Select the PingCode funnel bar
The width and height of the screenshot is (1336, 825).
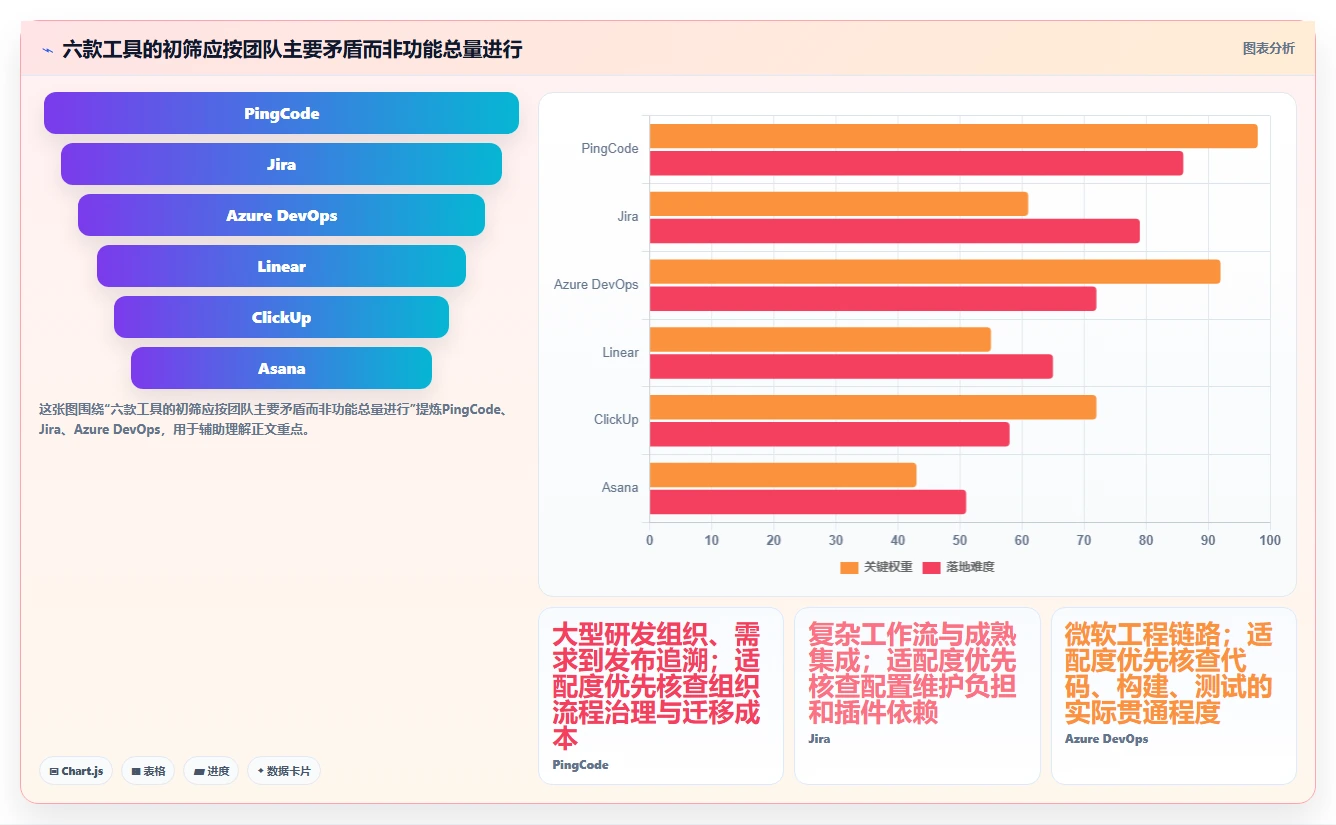(281, 113)
